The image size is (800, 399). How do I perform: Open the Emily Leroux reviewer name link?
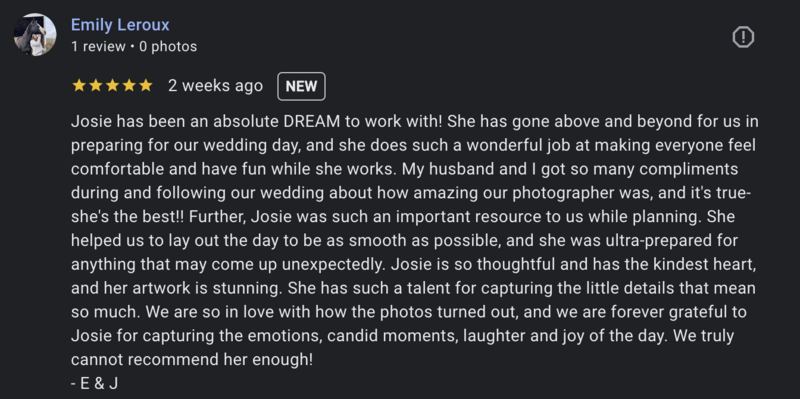120,24
